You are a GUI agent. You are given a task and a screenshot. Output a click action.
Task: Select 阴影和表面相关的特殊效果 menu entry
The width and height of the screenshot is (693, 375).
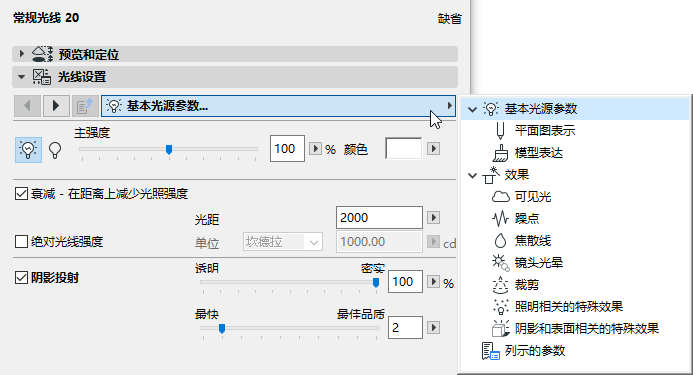point(587,329)
